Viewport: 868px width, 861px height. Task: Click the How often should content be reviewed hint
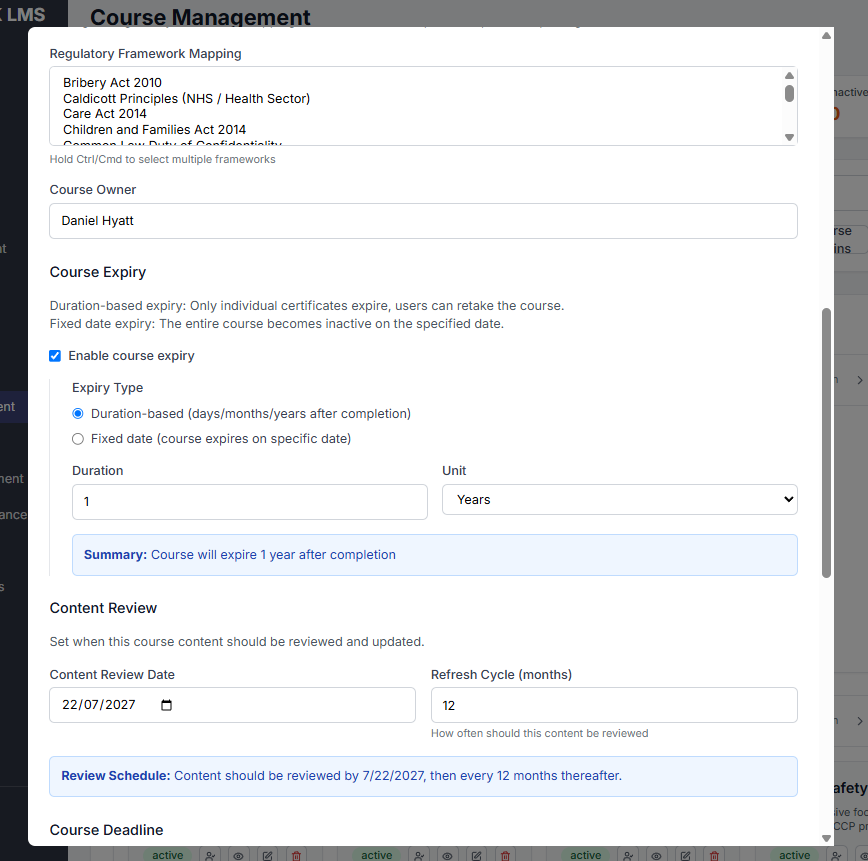[539, 733]
